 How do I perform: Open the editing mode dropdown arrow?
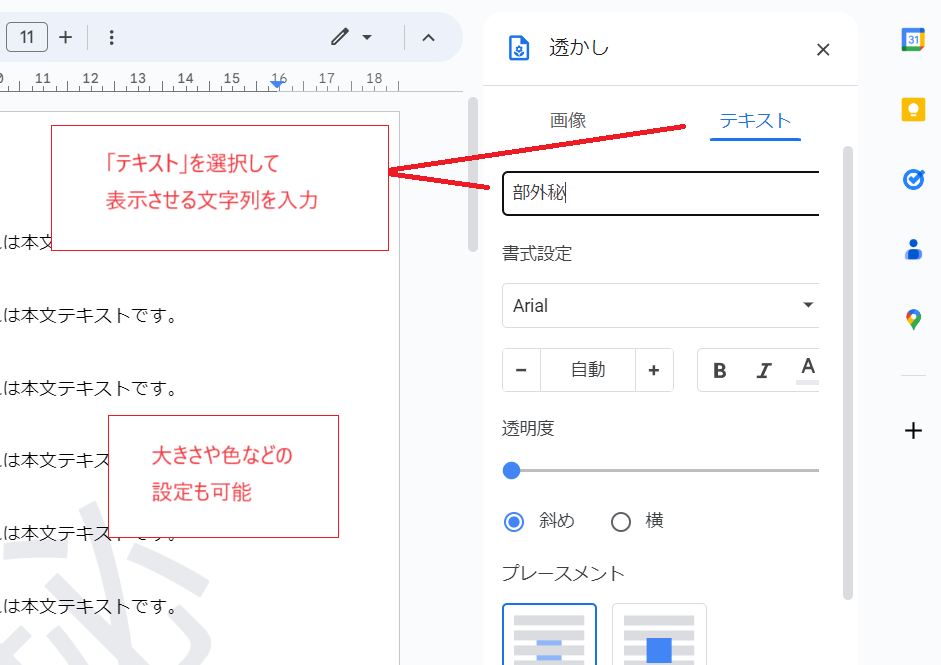(367, 37)
